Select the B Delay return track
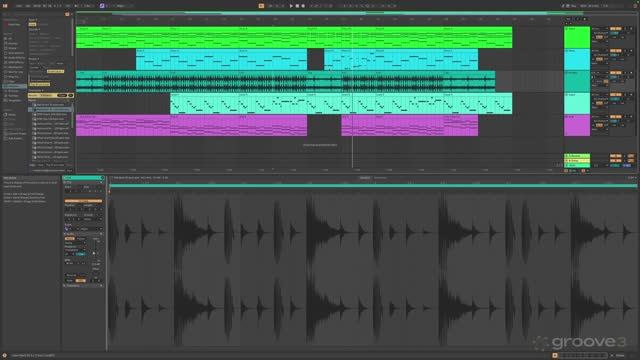This screenshot has width=640, height=360. [x=577, y=161]
